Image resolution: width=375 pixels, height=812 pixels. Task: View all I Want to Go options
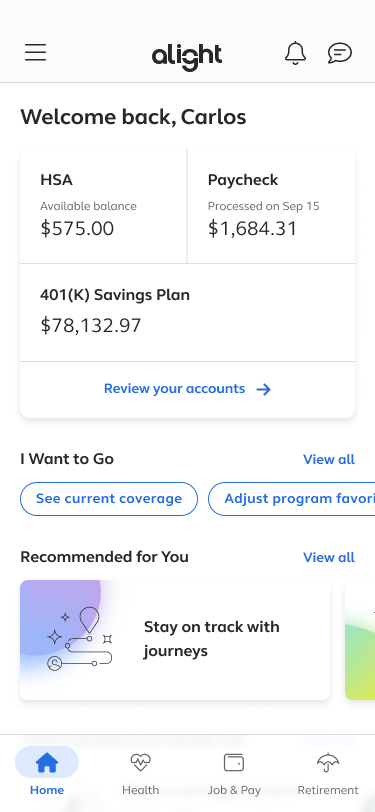329,459
